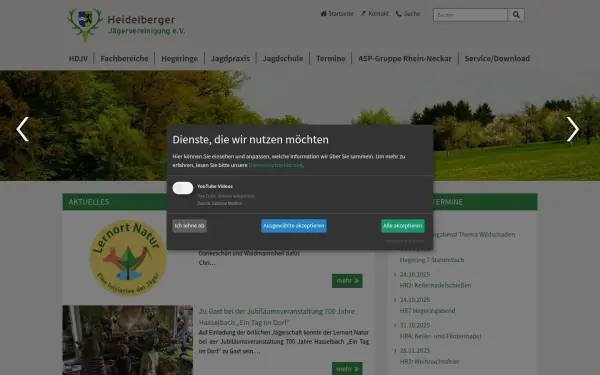Open the Hasselbach 700 Jahre article title
600x375 pixels.
tap(277, 317)
